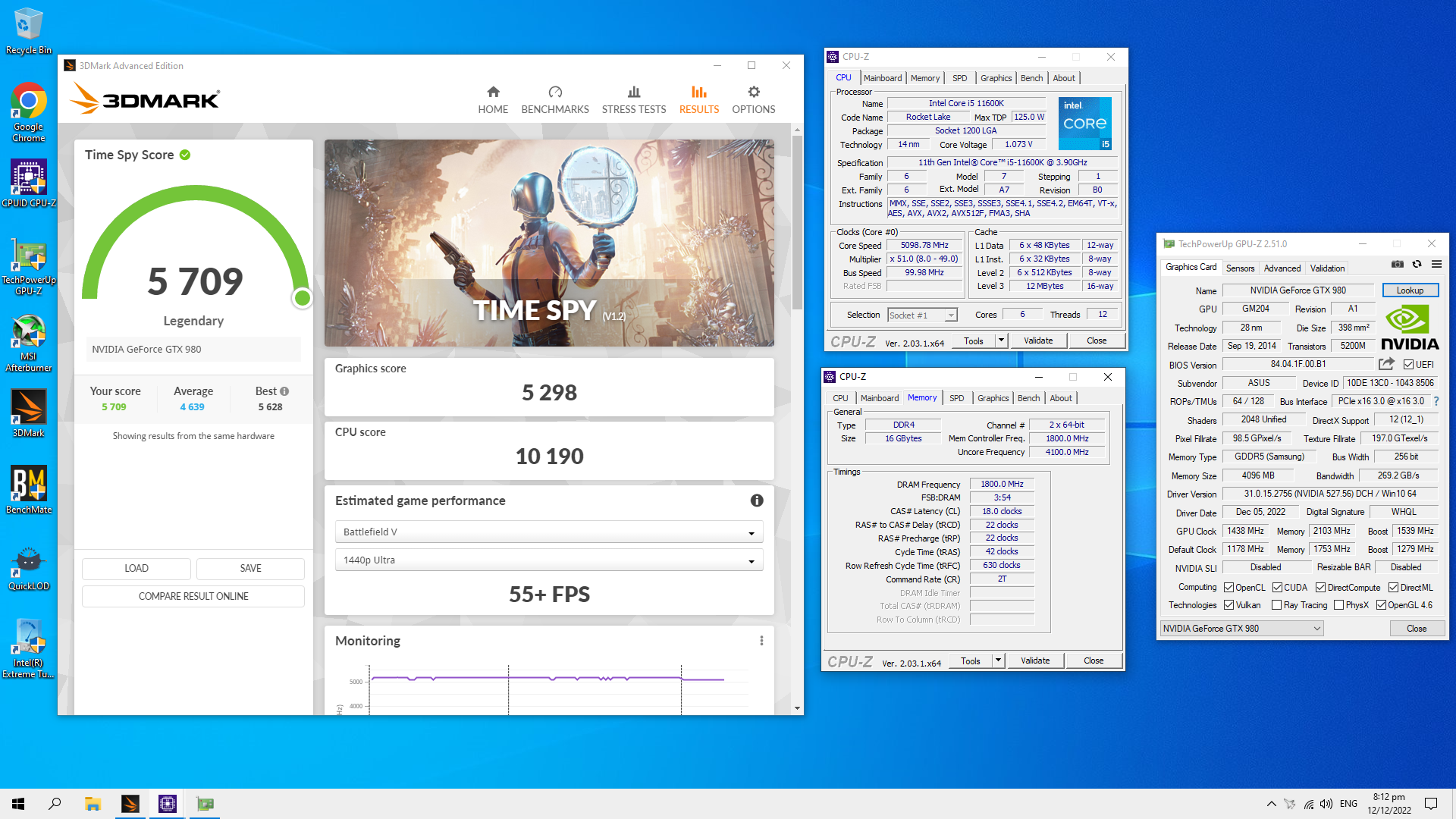
Task: Toggle PhysX checkbox in GPU-Z
Action: tap(1338, 605)
